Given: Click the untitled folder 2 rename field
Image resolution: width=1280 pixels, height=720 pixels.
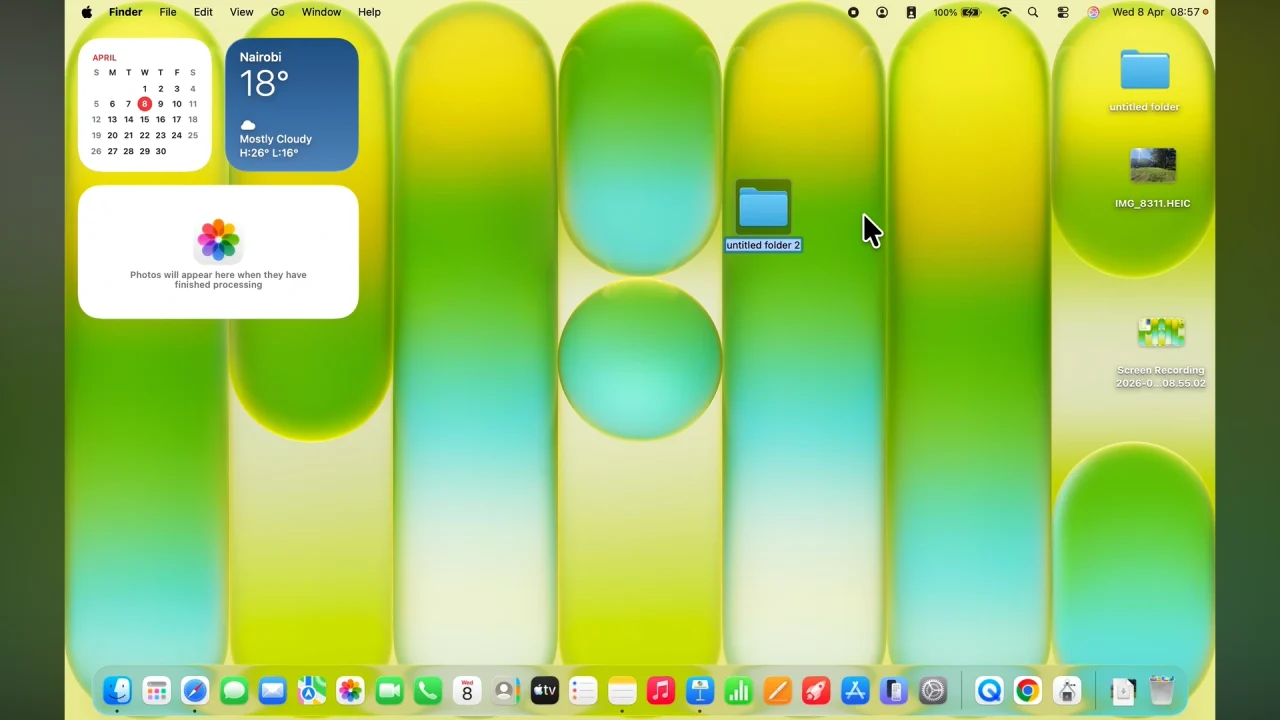Looking at the screenshot, I should [763, 245].
